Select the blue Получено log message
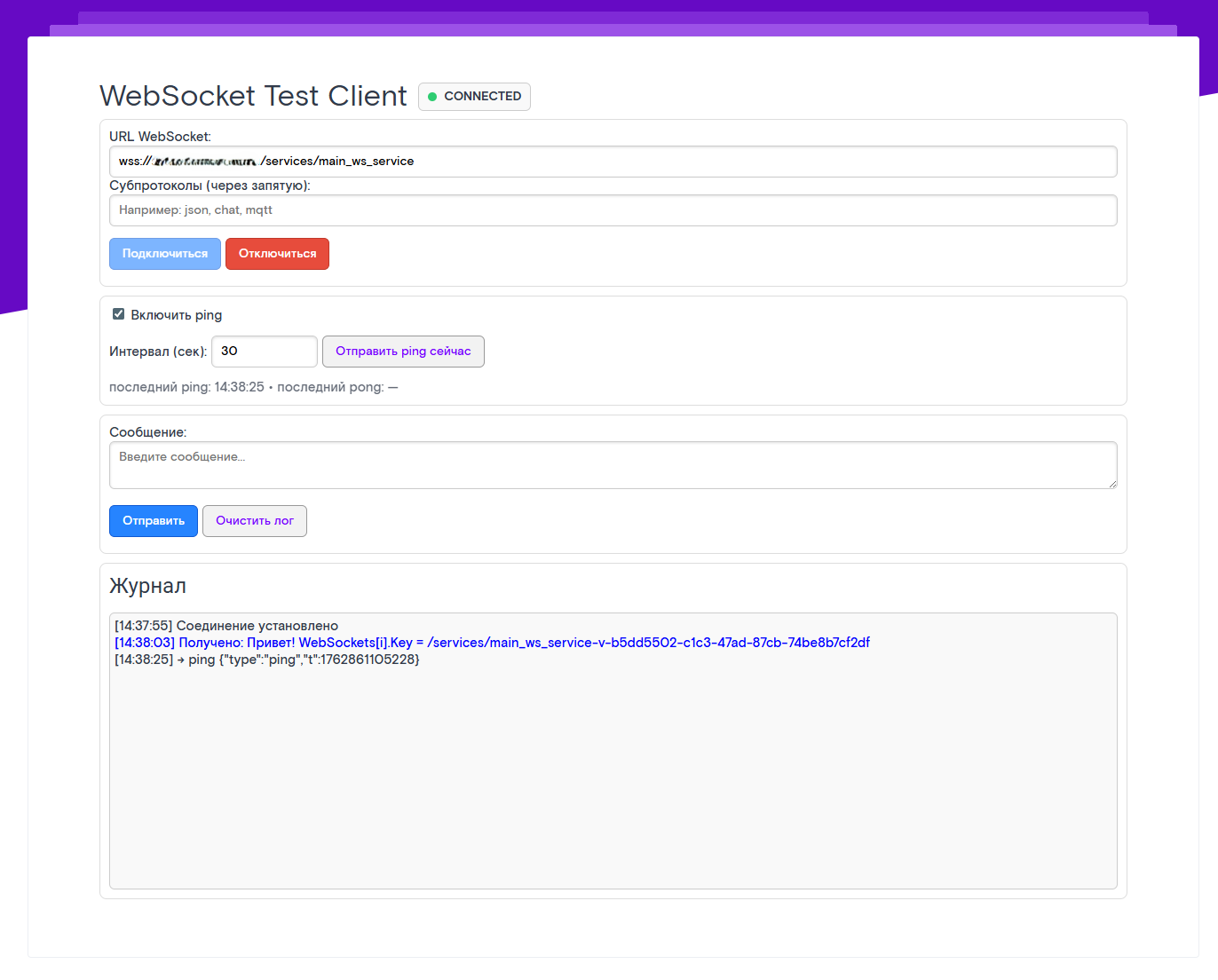Image resolution: width=1218 pixels, height=980 pixels. coord(492,643)
